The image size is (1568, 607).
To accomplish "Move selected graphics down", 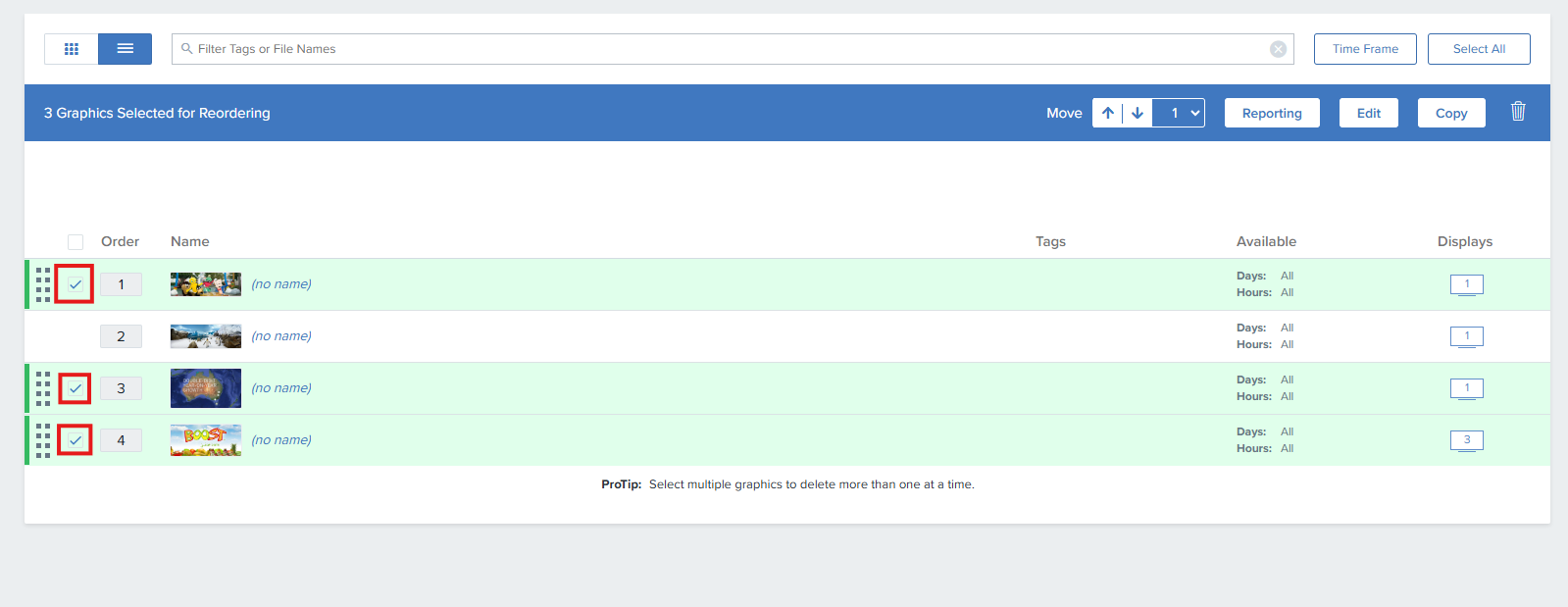I will click(x=1138, y=114).
